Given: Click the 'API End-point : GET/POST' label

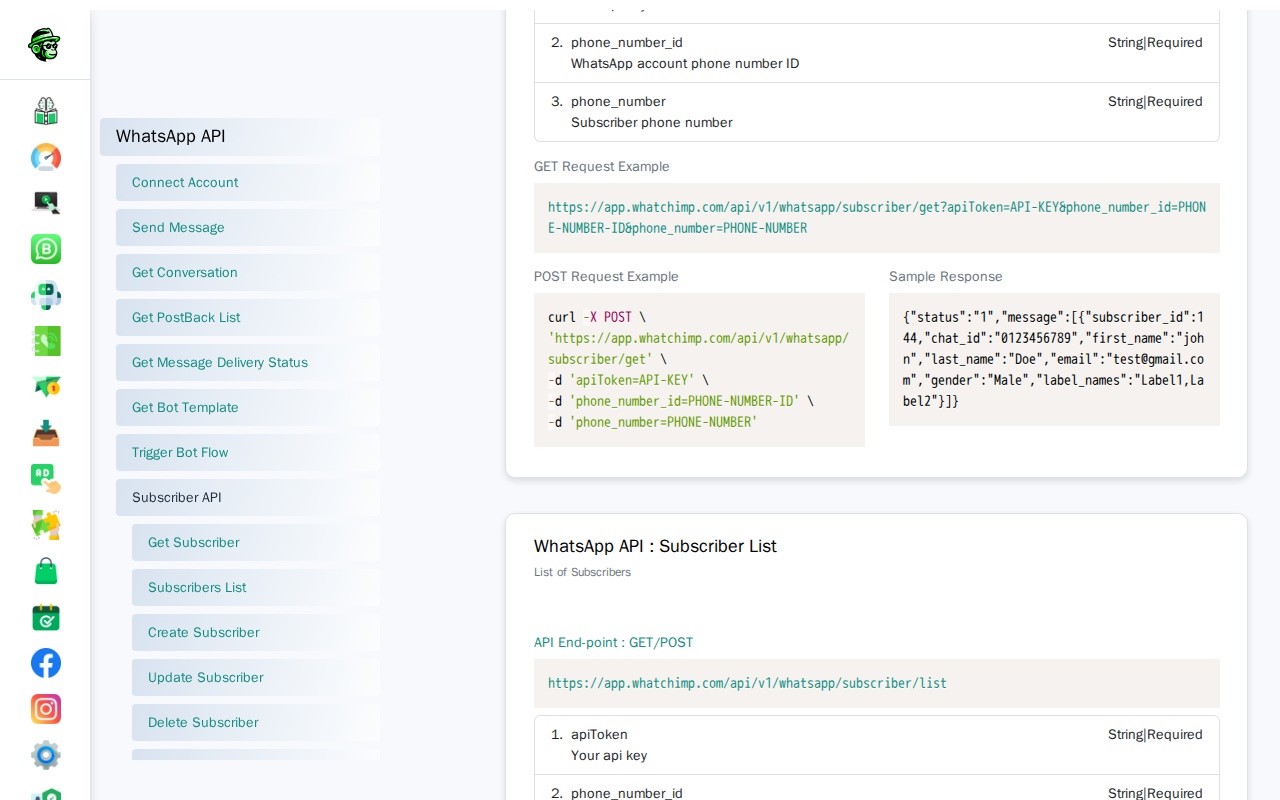Looking at the screenshot, I should tap(613, 643).
